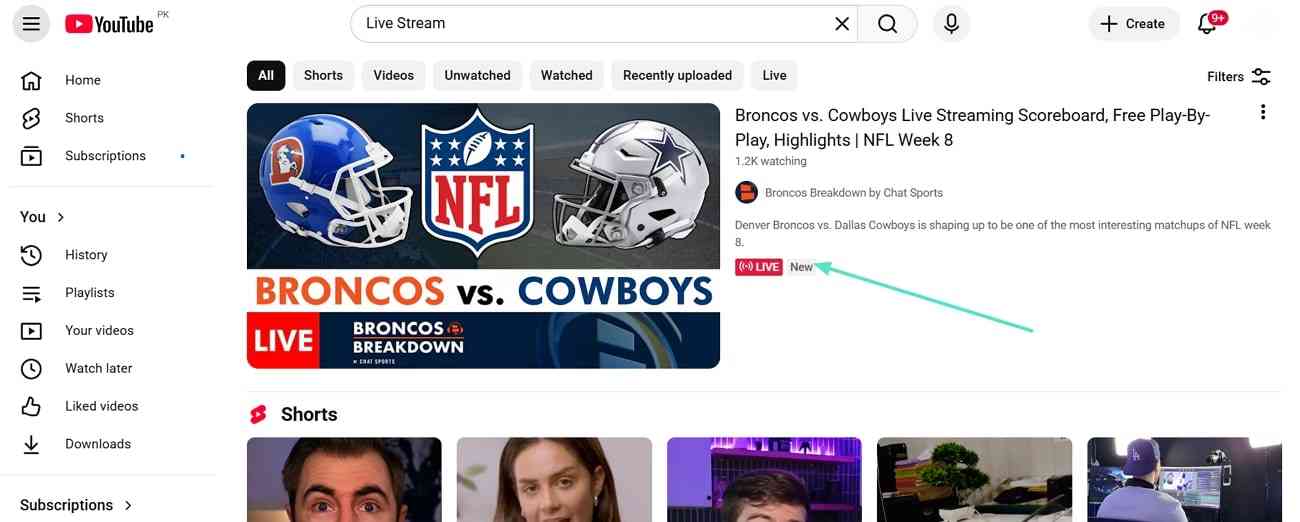Click the Denver Broncos description text
Viewport: 1300px width, 522px height.
point(1003,233)
